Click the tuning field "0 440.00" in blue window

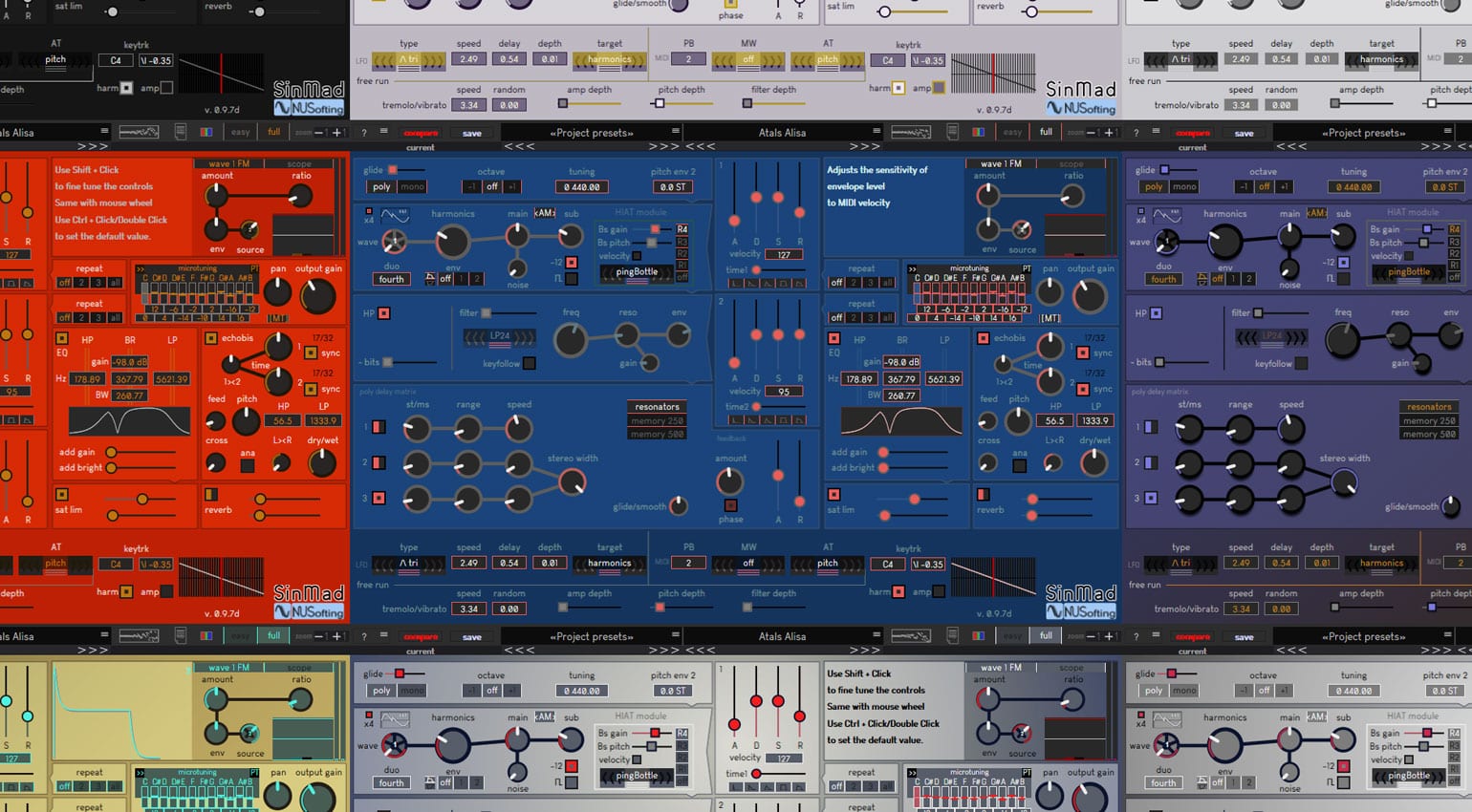click(x=581, y=187)
